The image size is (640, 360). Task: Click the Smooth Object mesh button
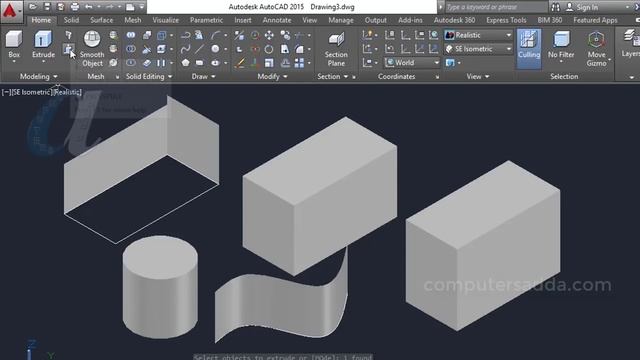pos(92,49)
